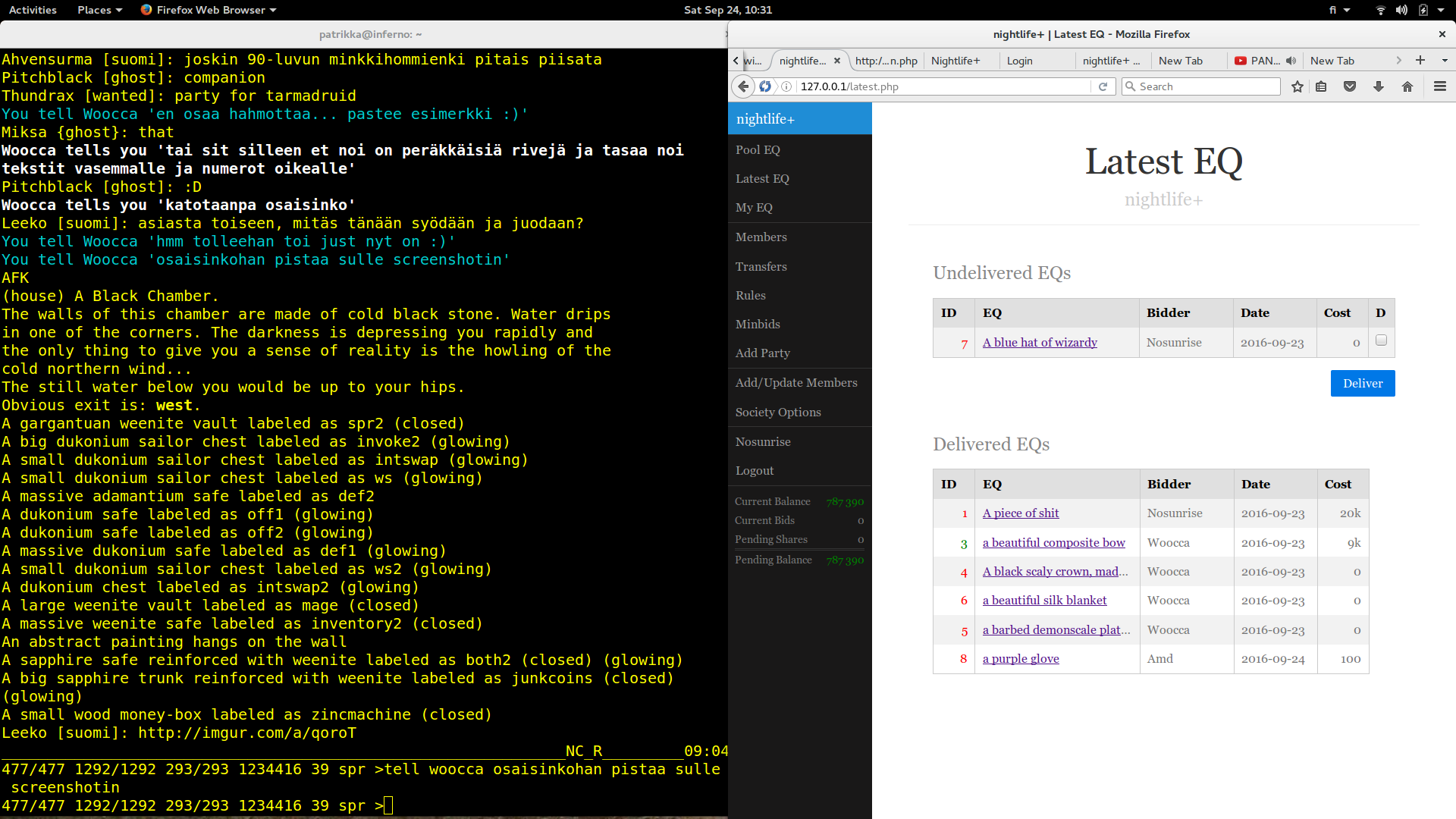The width and height of the screenshot is (1456, 819).
Task: Open Rules in the sidebar
Action: [750, 296]
